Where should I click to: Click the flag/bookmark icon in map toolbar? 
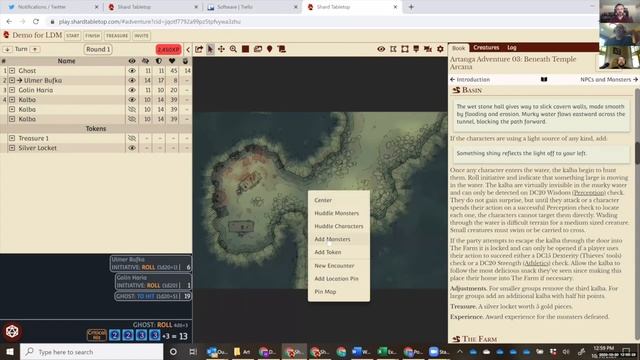[393, 49]
